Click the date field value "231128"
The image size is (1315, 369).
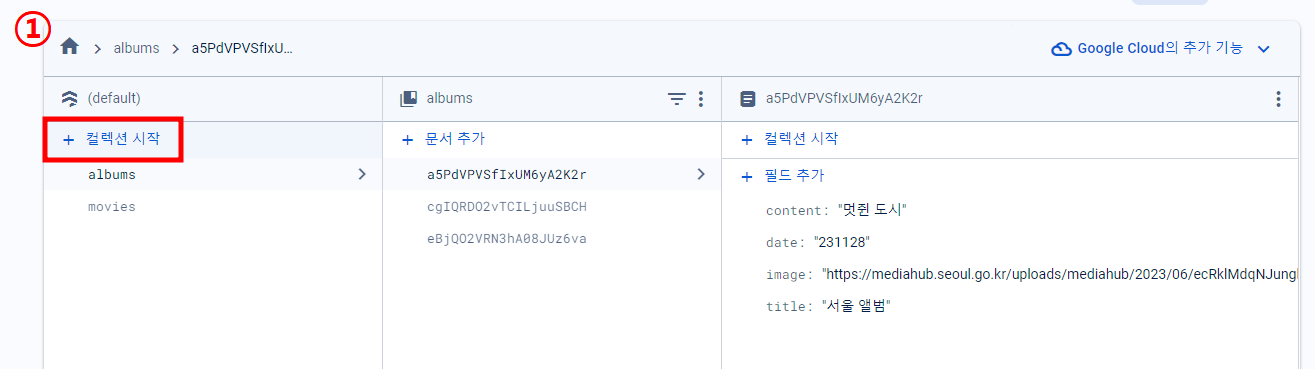click(x=842, y=242)
